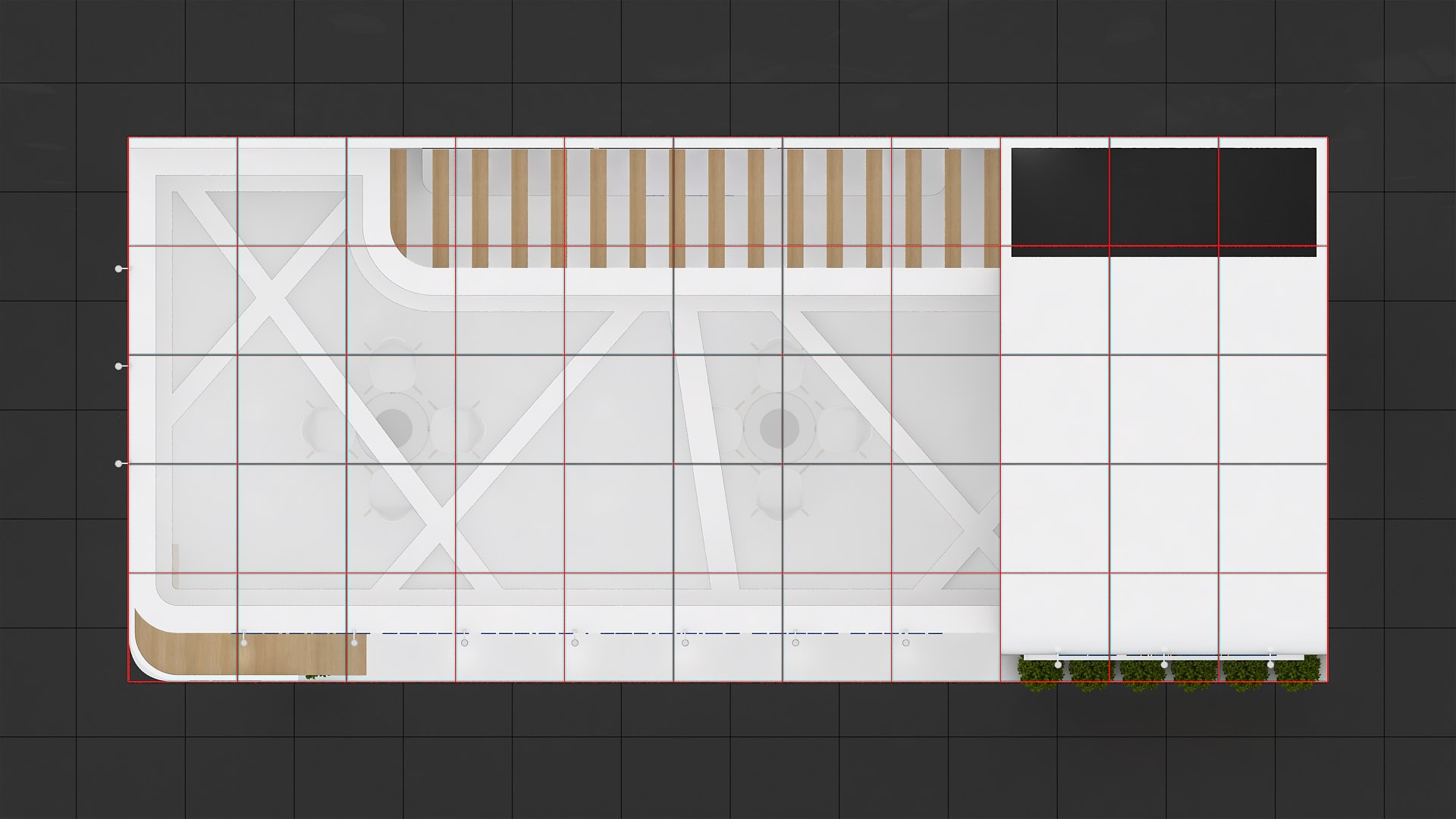Select the lowest spotlight on left edge
This screenshot has width=1456, height=819.
point(119,463)
